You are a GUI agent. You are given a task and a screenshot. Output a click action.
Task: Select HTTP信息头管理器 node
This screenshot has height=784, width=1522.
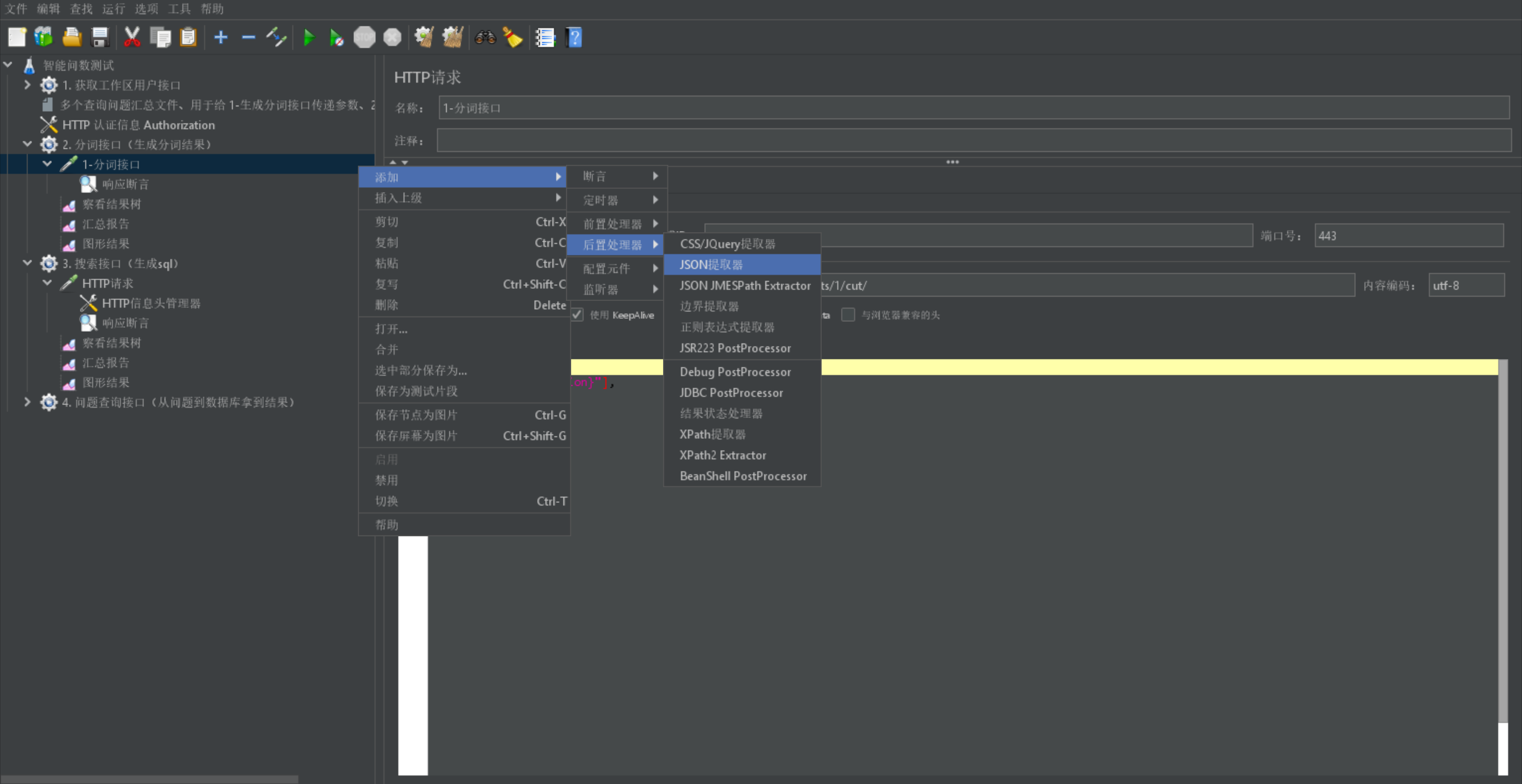point(151,303)
